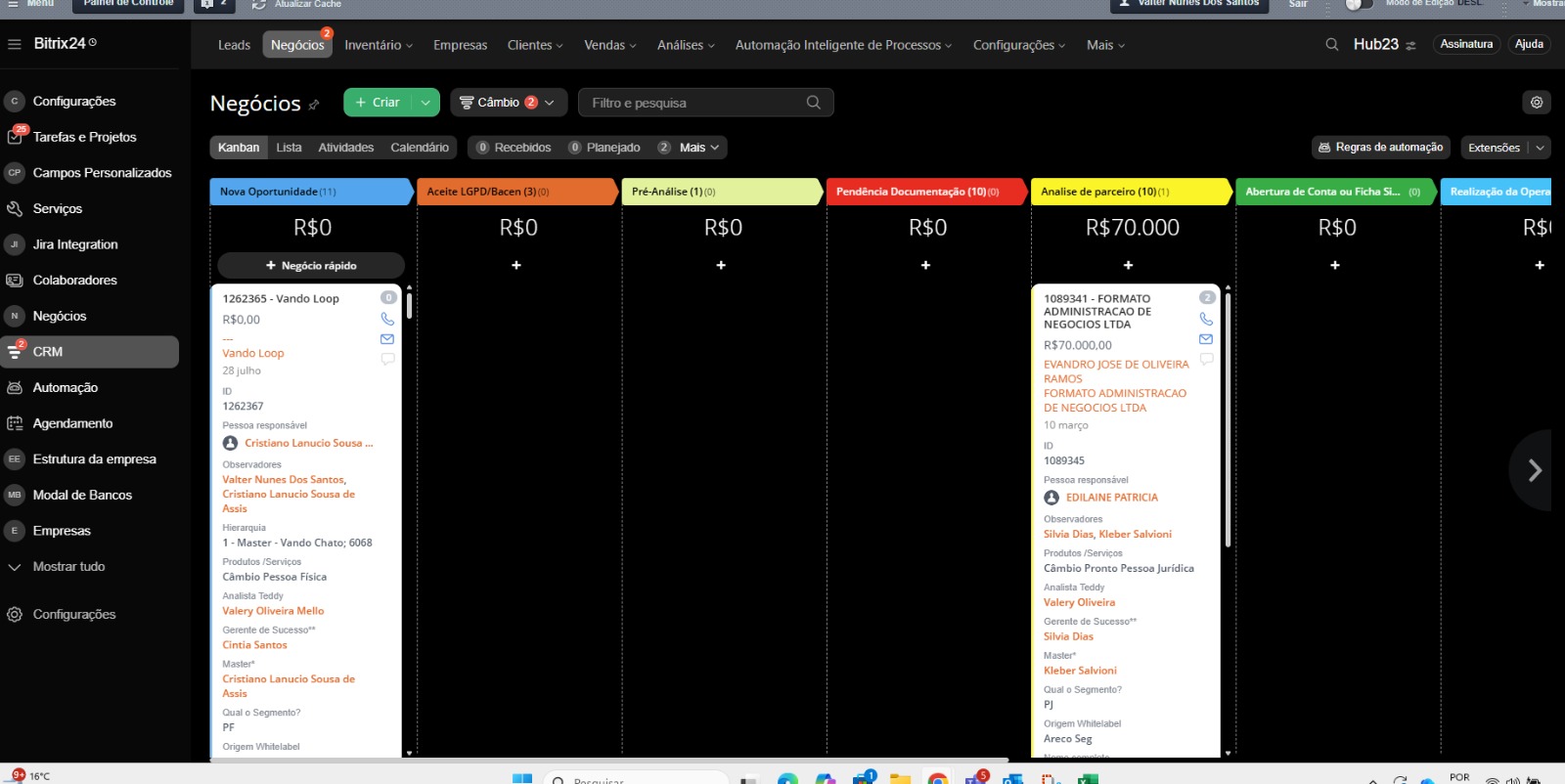Click the plus icon under Pré-Análise column

(x=721, y=265)
